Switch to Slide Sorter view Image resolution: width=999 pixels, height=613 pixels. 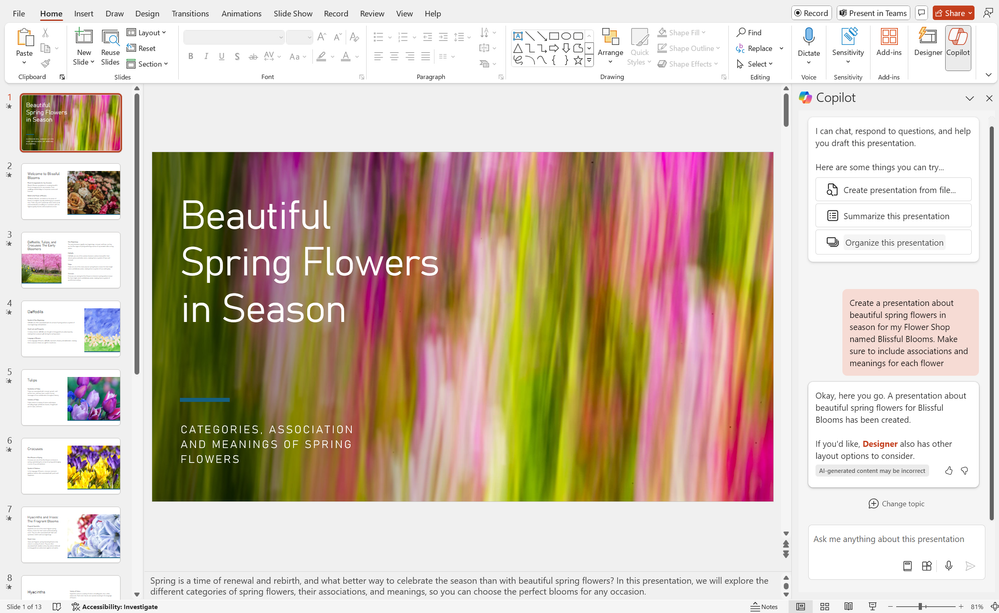823,606
